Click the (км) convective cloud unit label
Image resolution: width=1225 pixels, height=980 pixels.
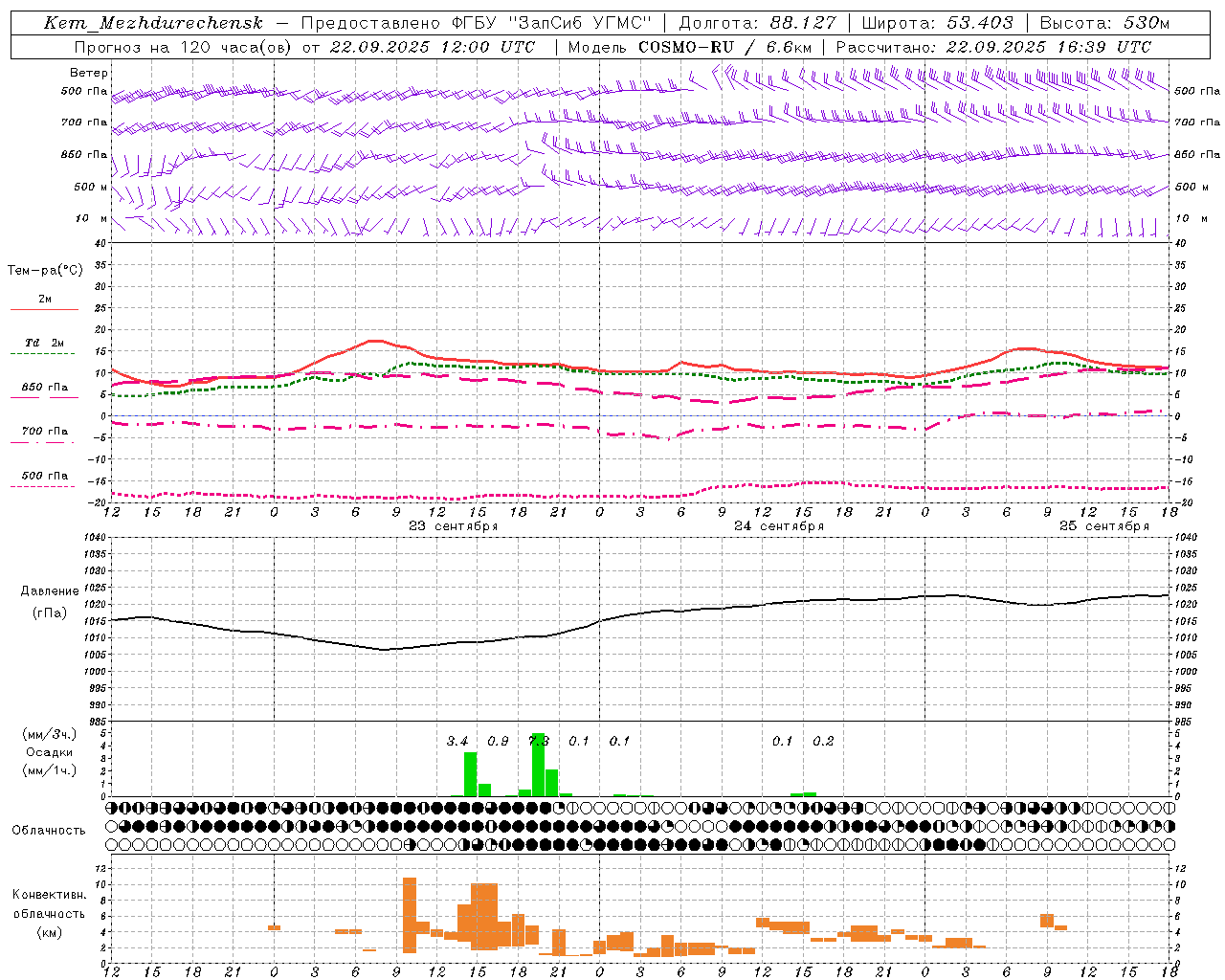point(49,932)
